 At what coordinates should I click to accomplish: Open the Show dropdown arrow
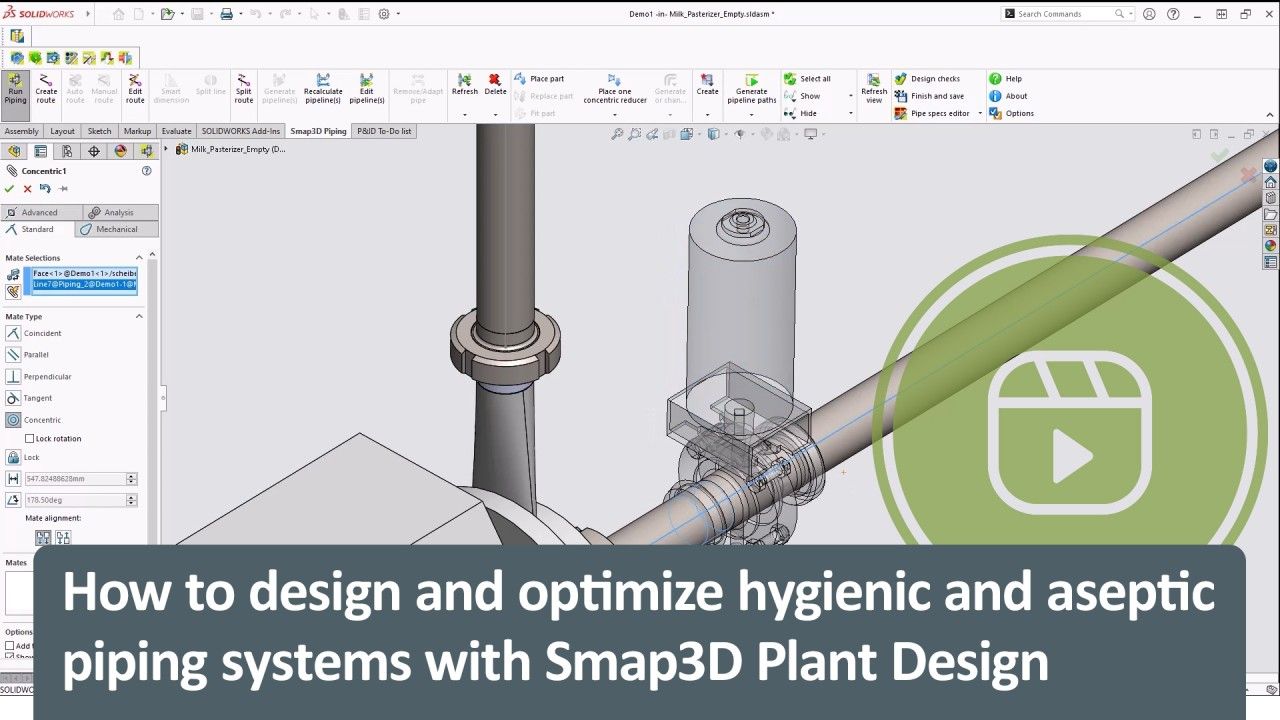point(851,96)
